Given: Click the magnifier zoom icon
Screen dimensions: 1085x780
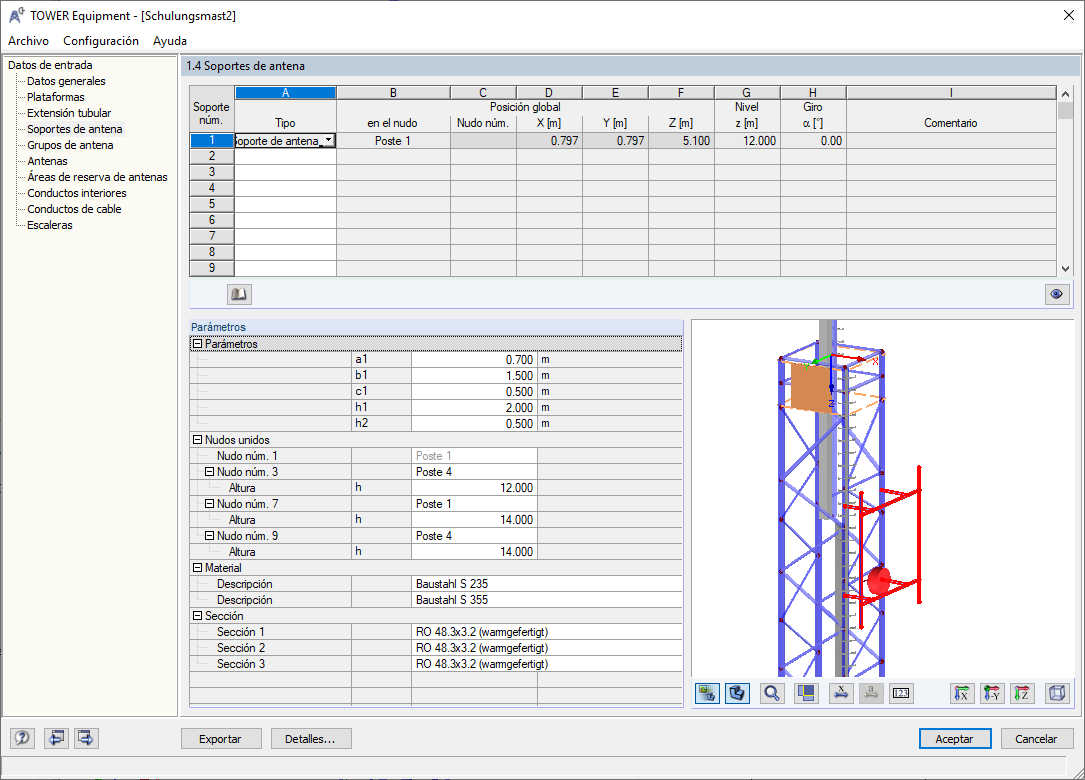Looking at the screenshot, I should click(772, 693).
